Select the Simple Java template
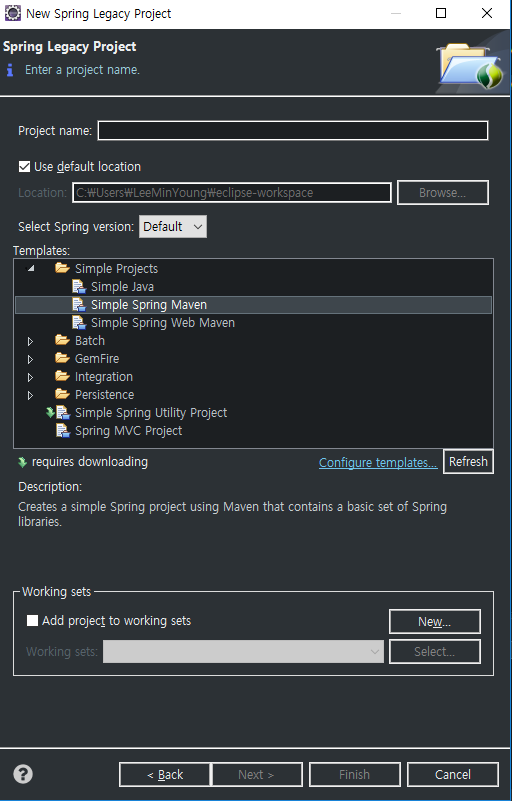Image resolution: width=512 pixels, height=801 pixels. pos(122,287)
